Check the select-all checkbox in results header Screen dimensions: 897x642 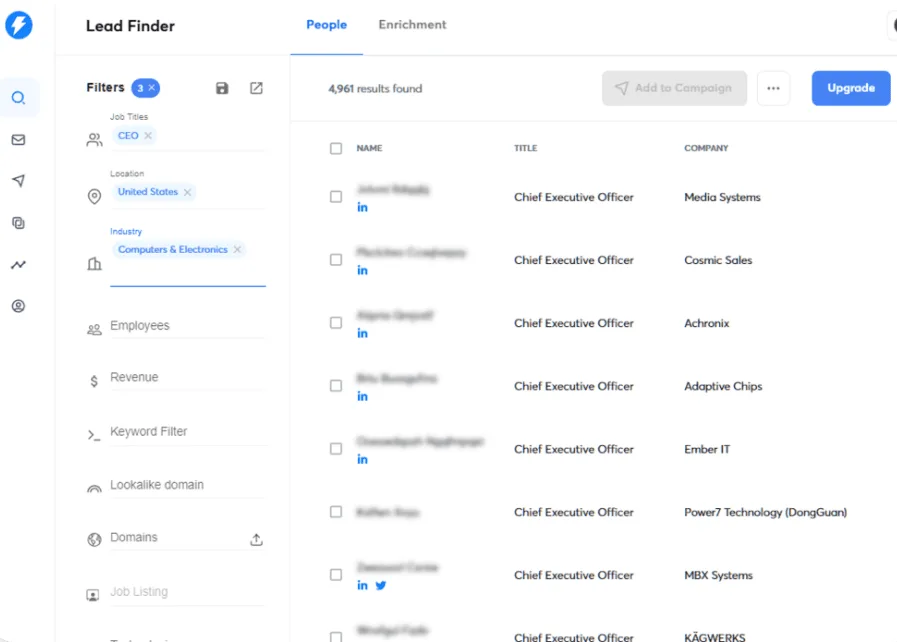point(336,147)
